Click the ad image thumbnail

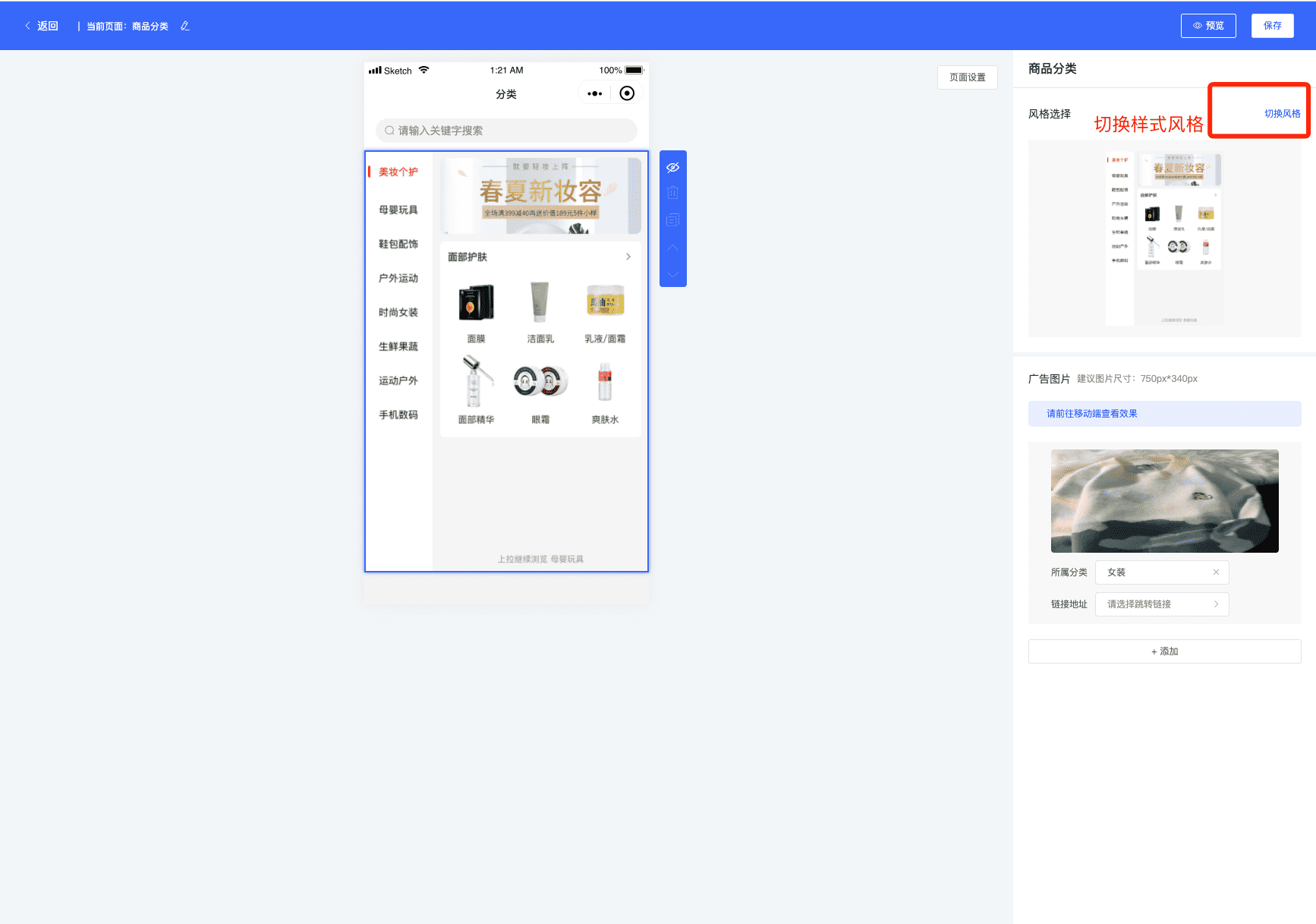click(1164, 501)
